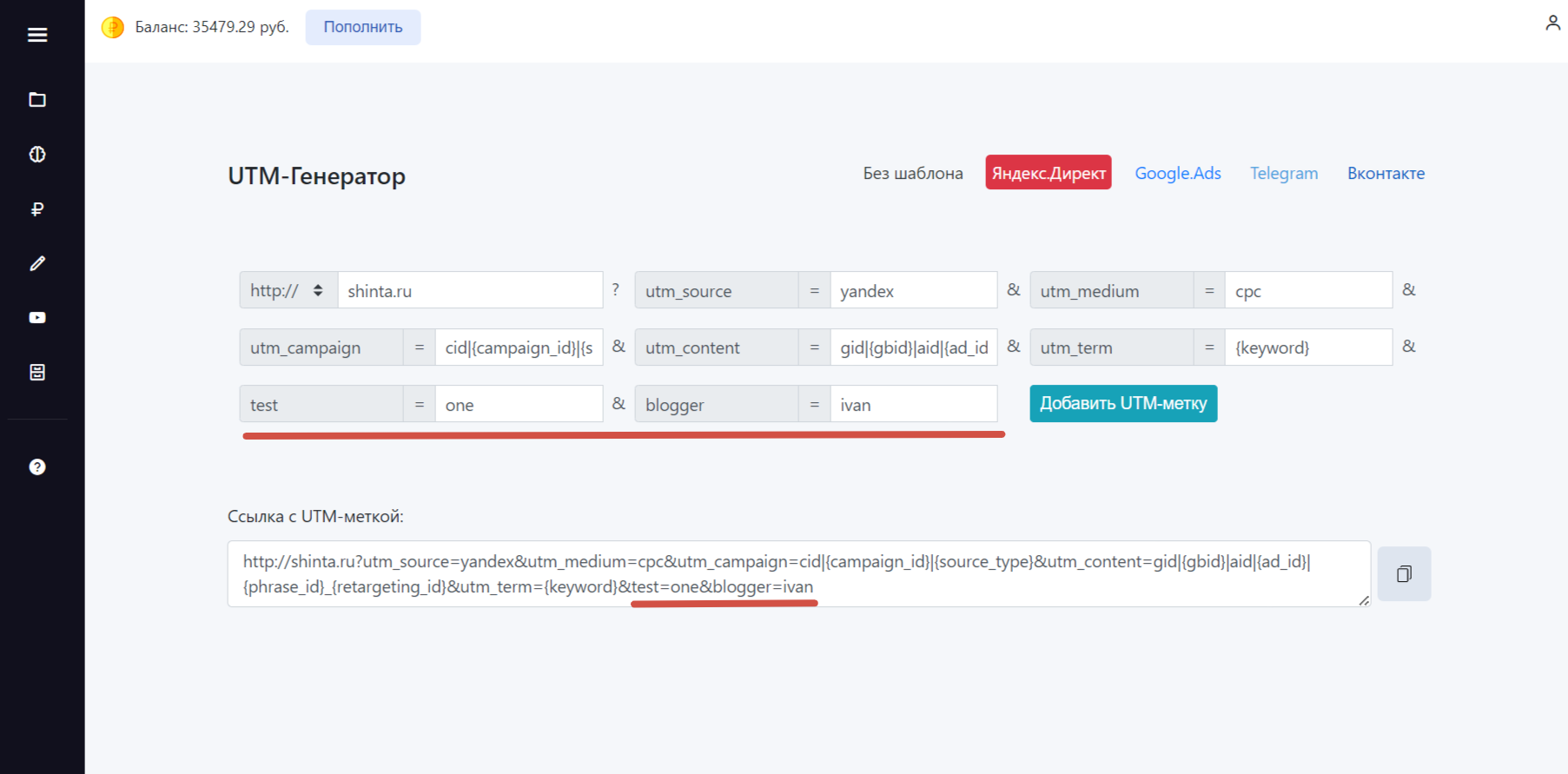The image size is (1568, 774).
Task: Open the user profile icon
Action: click(x=1552, y=23)
